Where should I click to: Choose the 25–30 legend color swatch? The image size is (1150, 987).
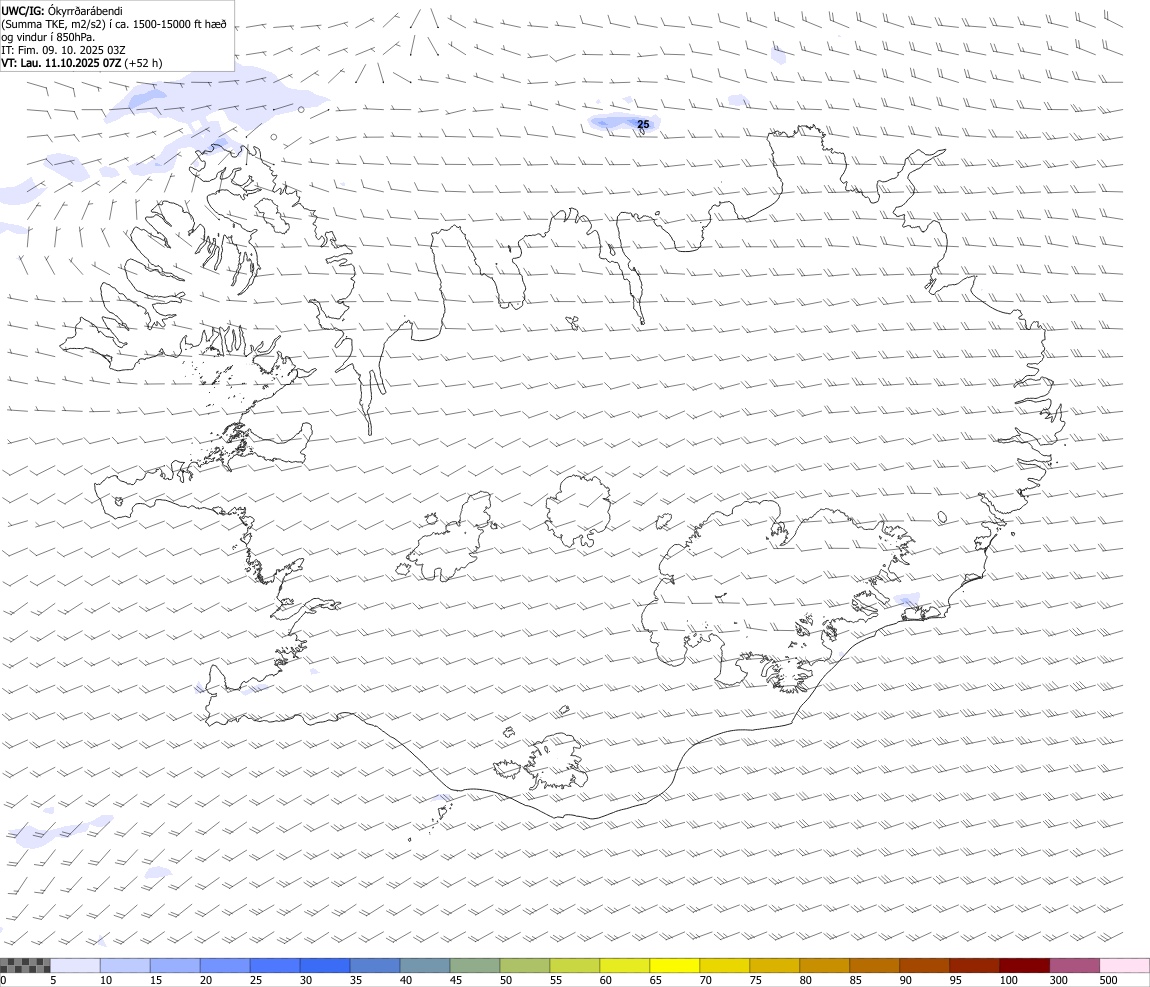point(274,965)
